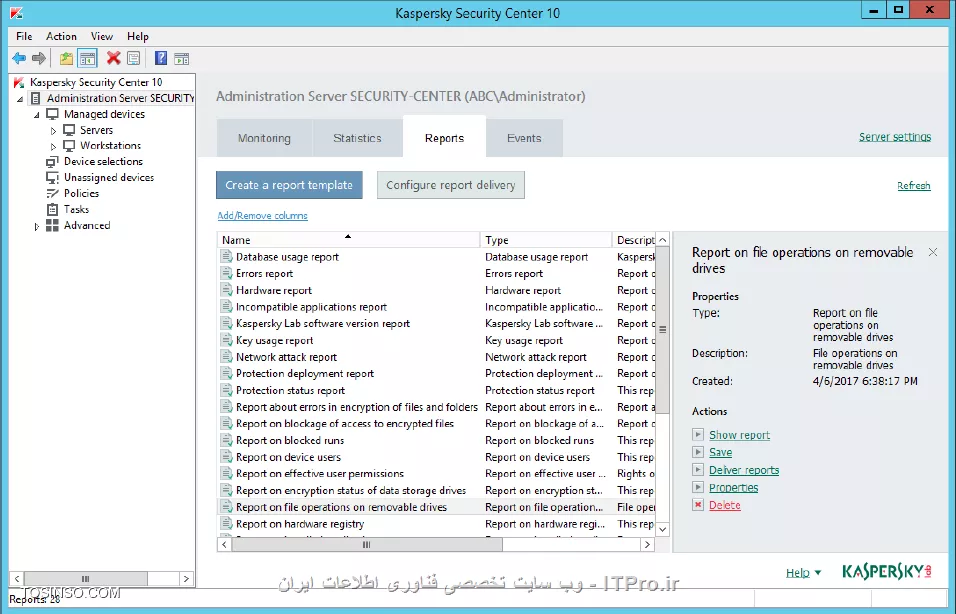Switch to the Events tab
Viewport: 956px width, 614px height.
coord(524,138)
